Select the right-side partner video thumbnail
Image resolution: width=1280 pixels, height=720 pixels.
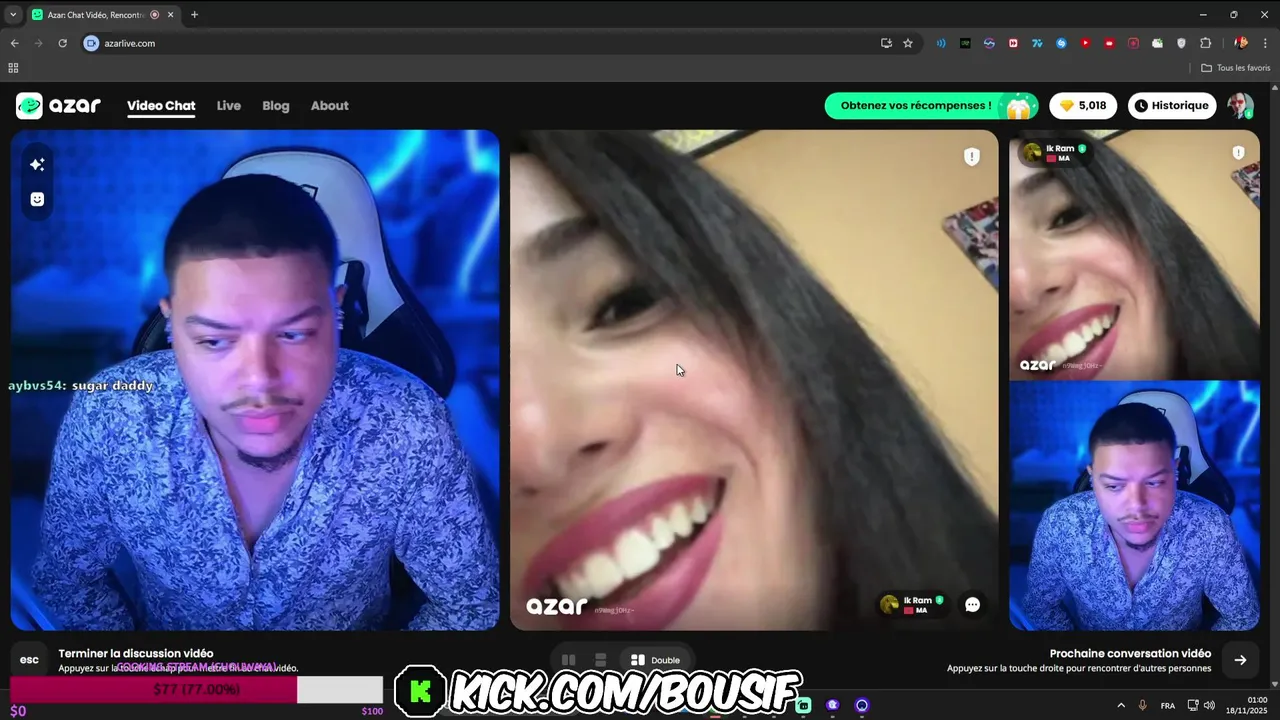coord(1134,255)
